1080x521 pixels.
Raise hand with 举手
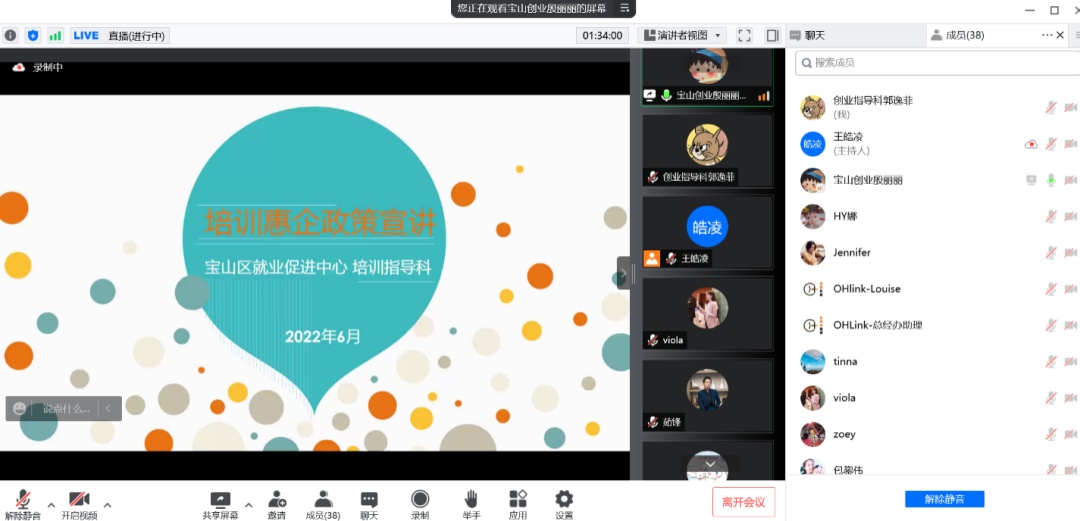[471, 505]
